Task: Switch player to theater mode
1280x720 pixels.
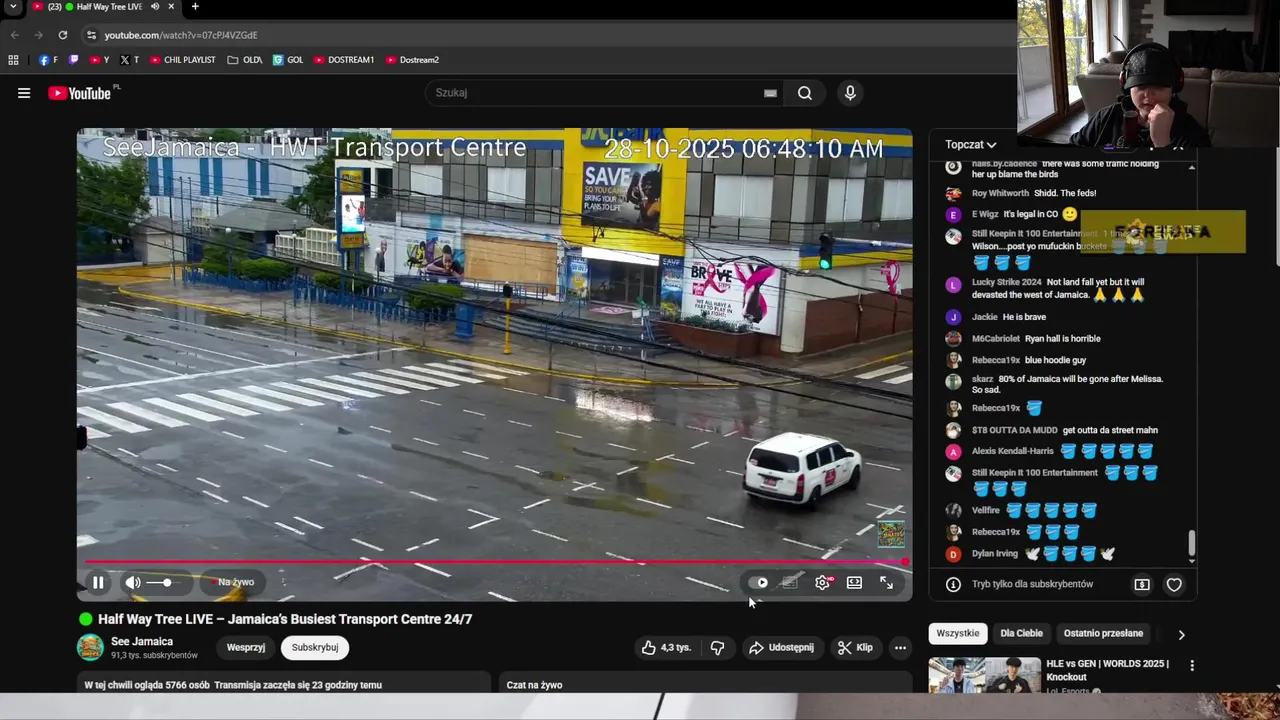Action: 854,582
